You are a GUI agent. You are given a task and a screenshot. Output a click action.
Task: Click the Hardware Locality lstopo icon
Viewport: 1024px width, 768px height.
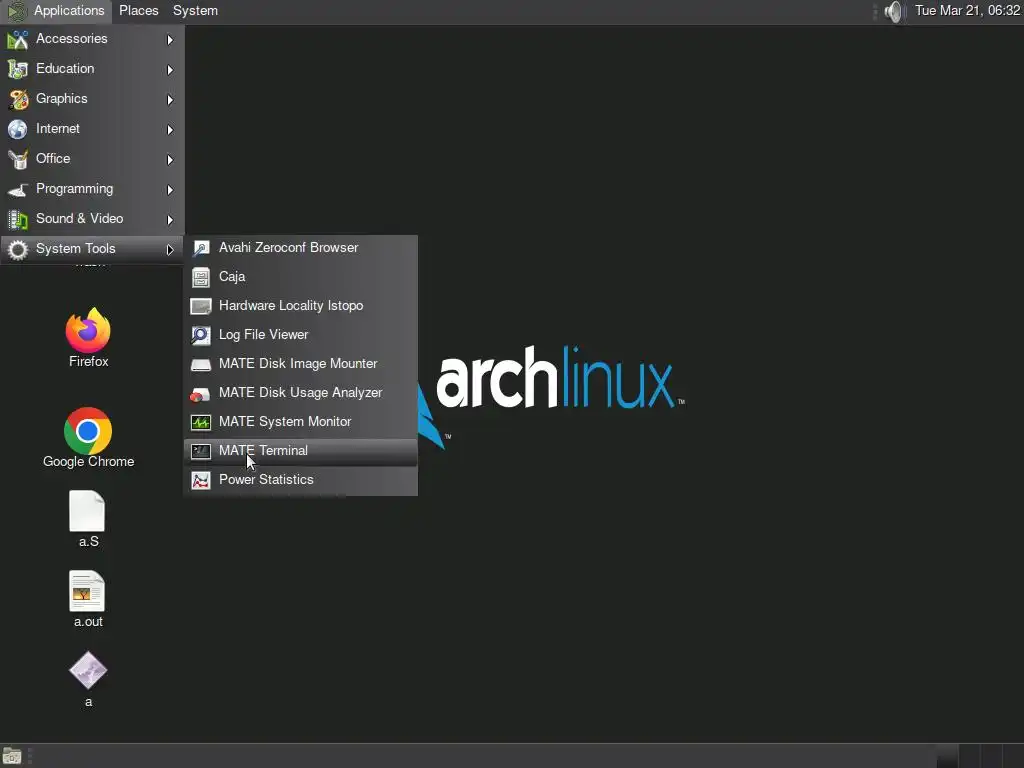pos(200,306)
